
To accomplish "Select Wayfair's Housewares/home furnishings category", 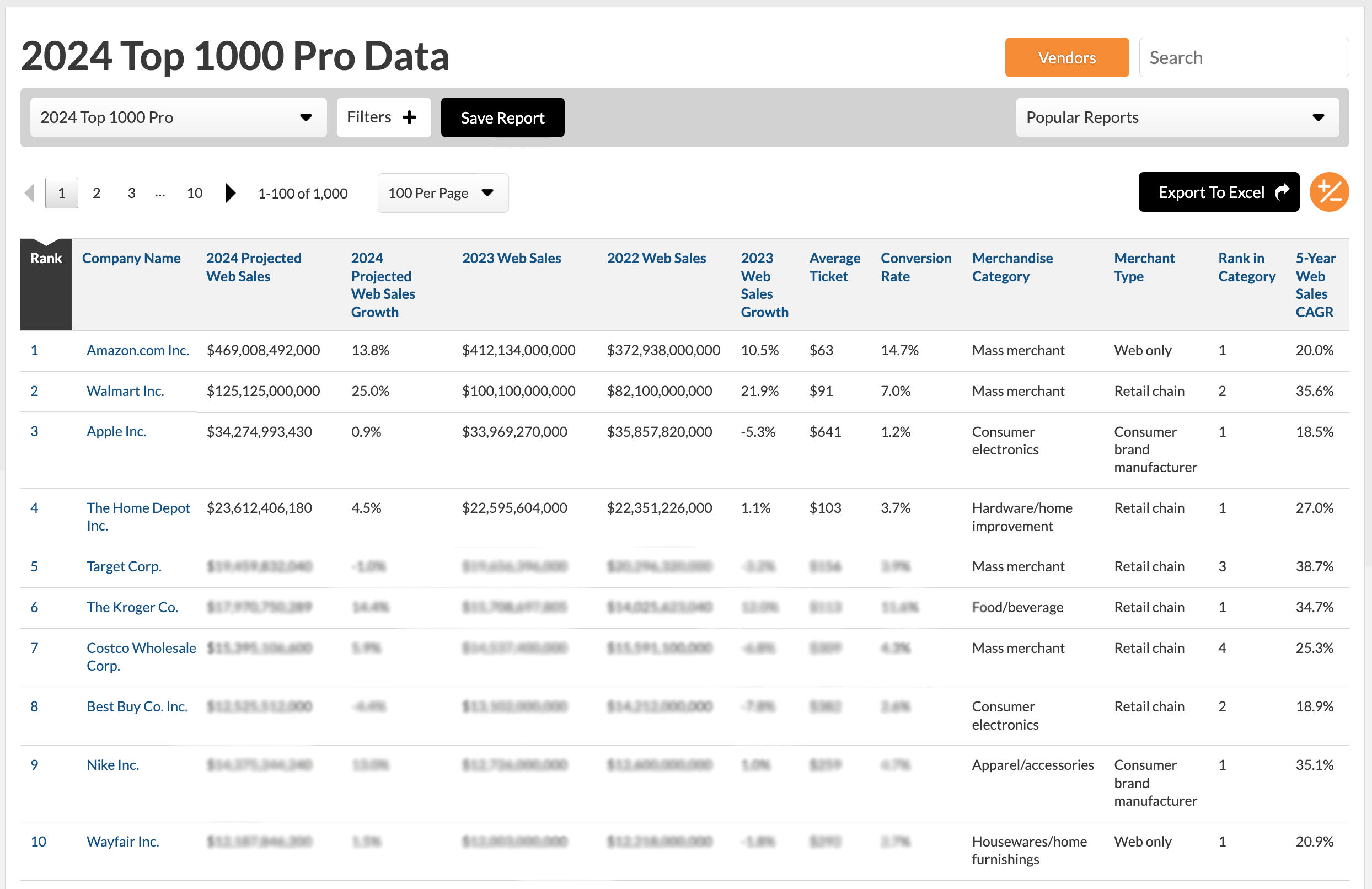I will (x=1029, y=850).
